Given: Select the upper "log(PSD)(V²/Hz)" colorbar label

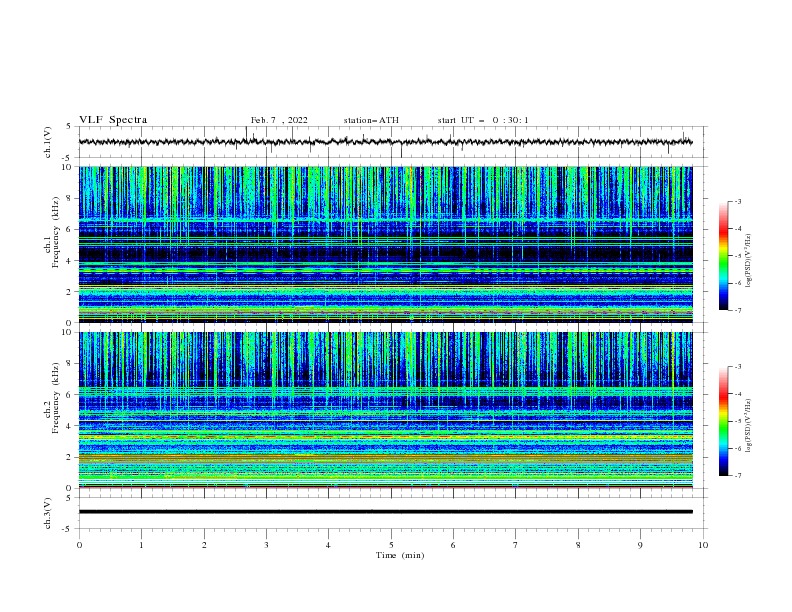Looking at the screenshot, I should point(749,261).
